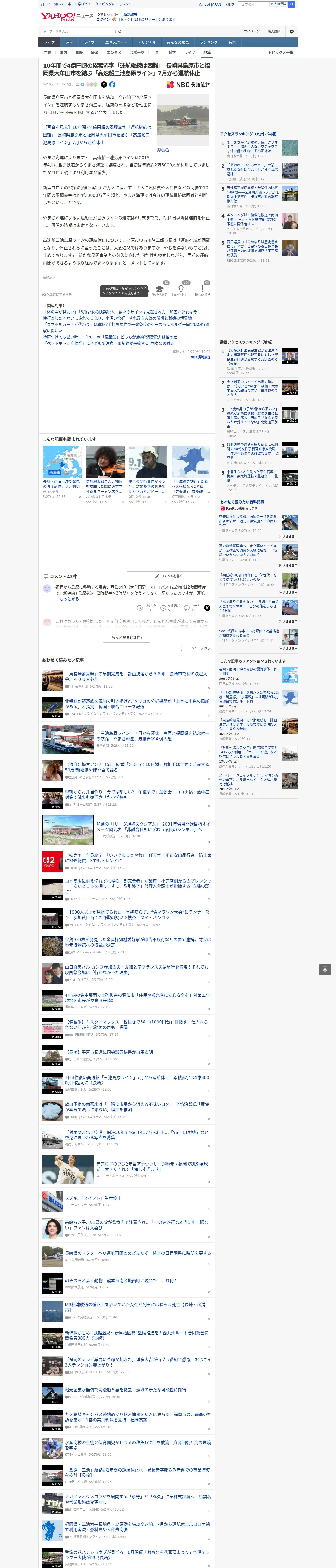Toggle コメント非表示 checkbox
Screen dimensions: 336x1568
(183, 648)
